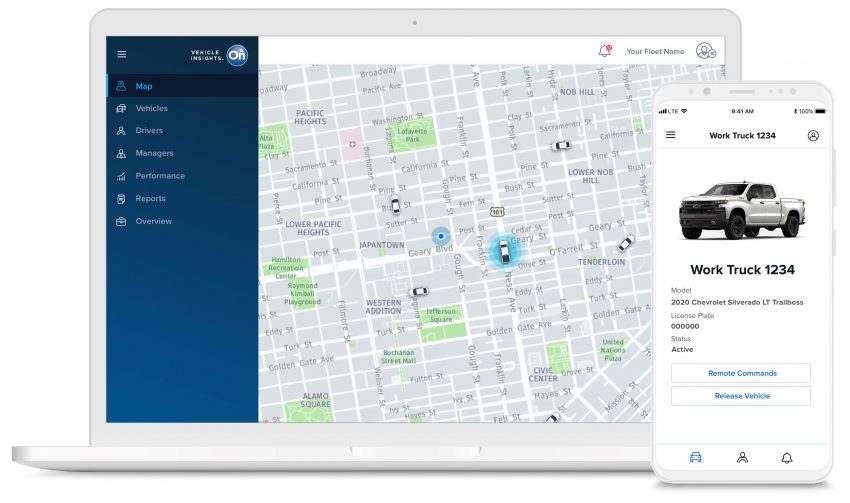Open Vehicles in the sidebar
Viewport: 850px width, 503px height.
coord(182,108)
